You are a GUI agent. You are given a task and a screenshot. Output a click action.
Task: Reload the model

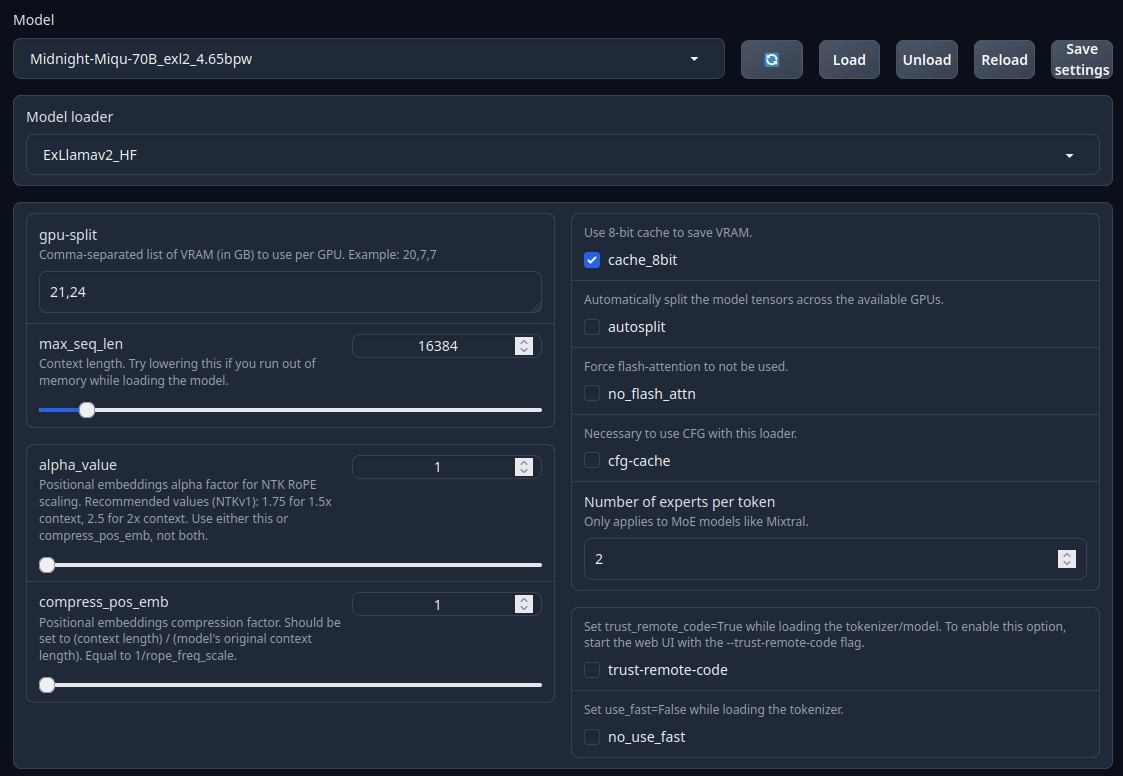[x=1003, y=59]
